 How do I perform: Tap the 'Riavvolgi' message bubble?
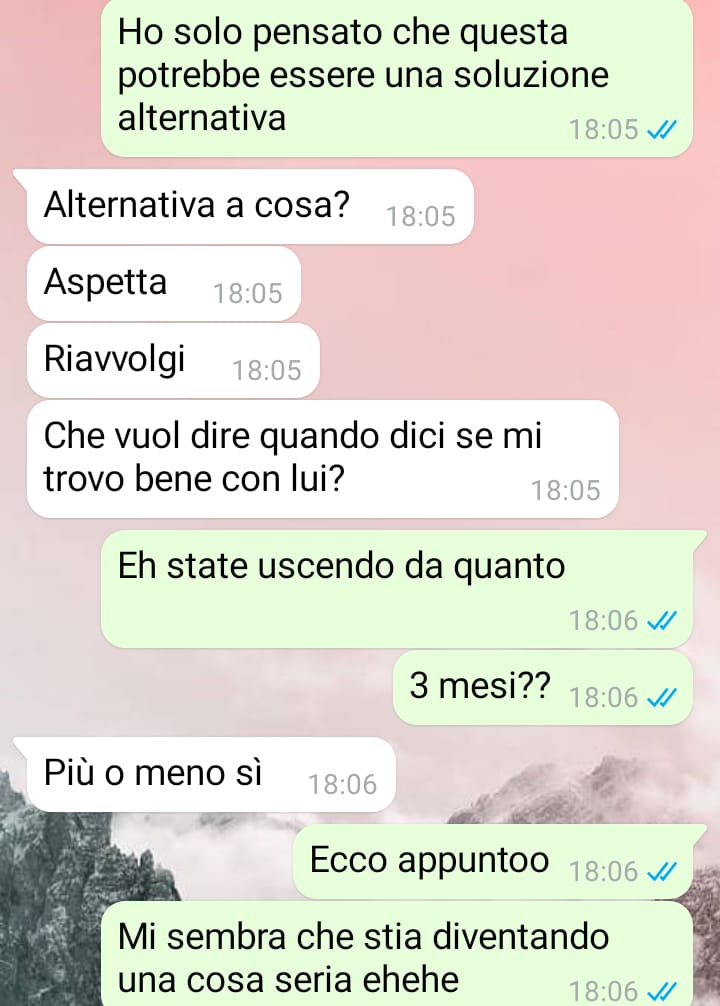click(173, 360)
